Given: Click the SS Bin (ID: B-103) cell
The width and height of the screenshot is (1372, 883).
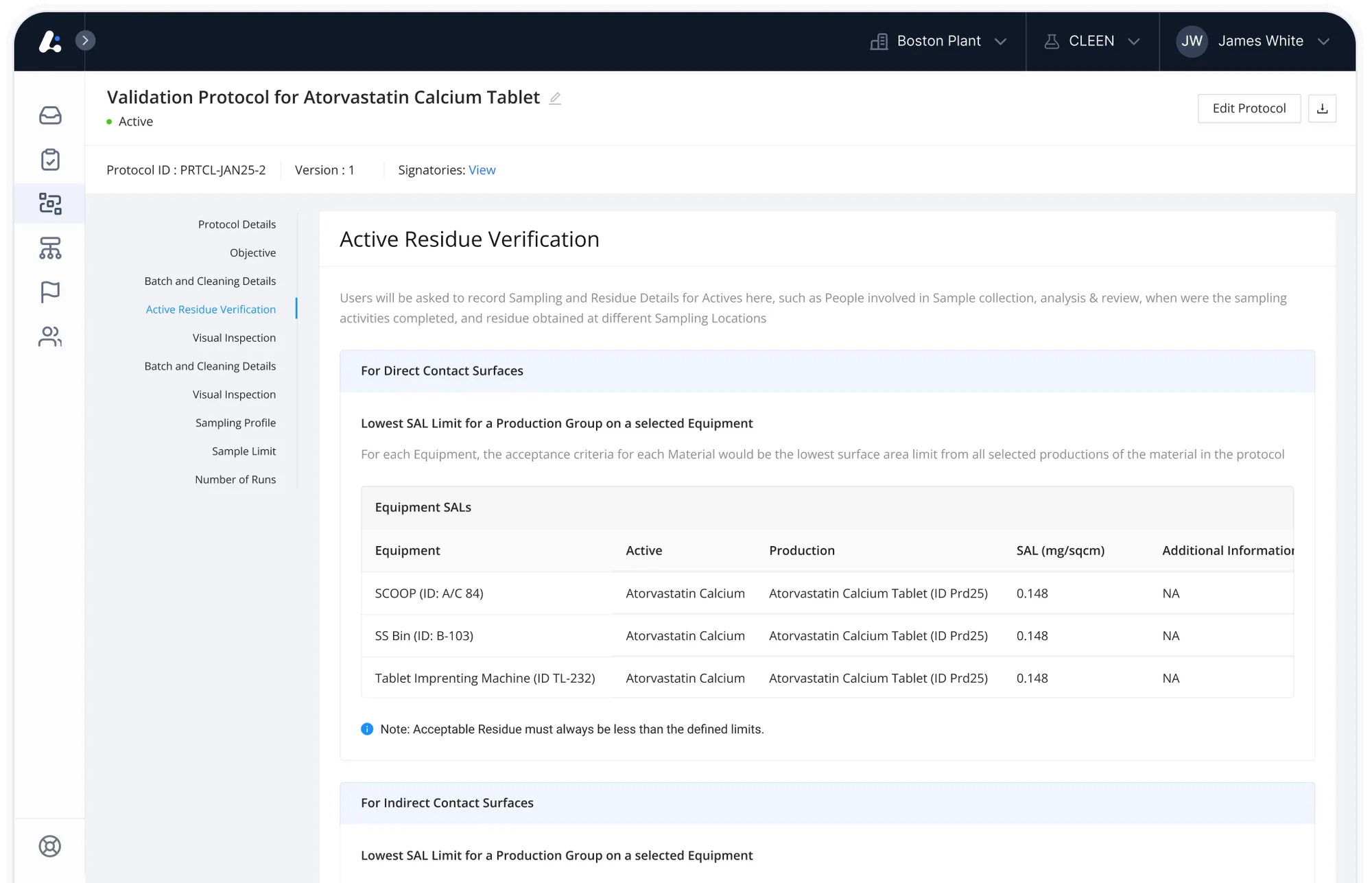Looking at the screenshot, I should click(424, 636).
